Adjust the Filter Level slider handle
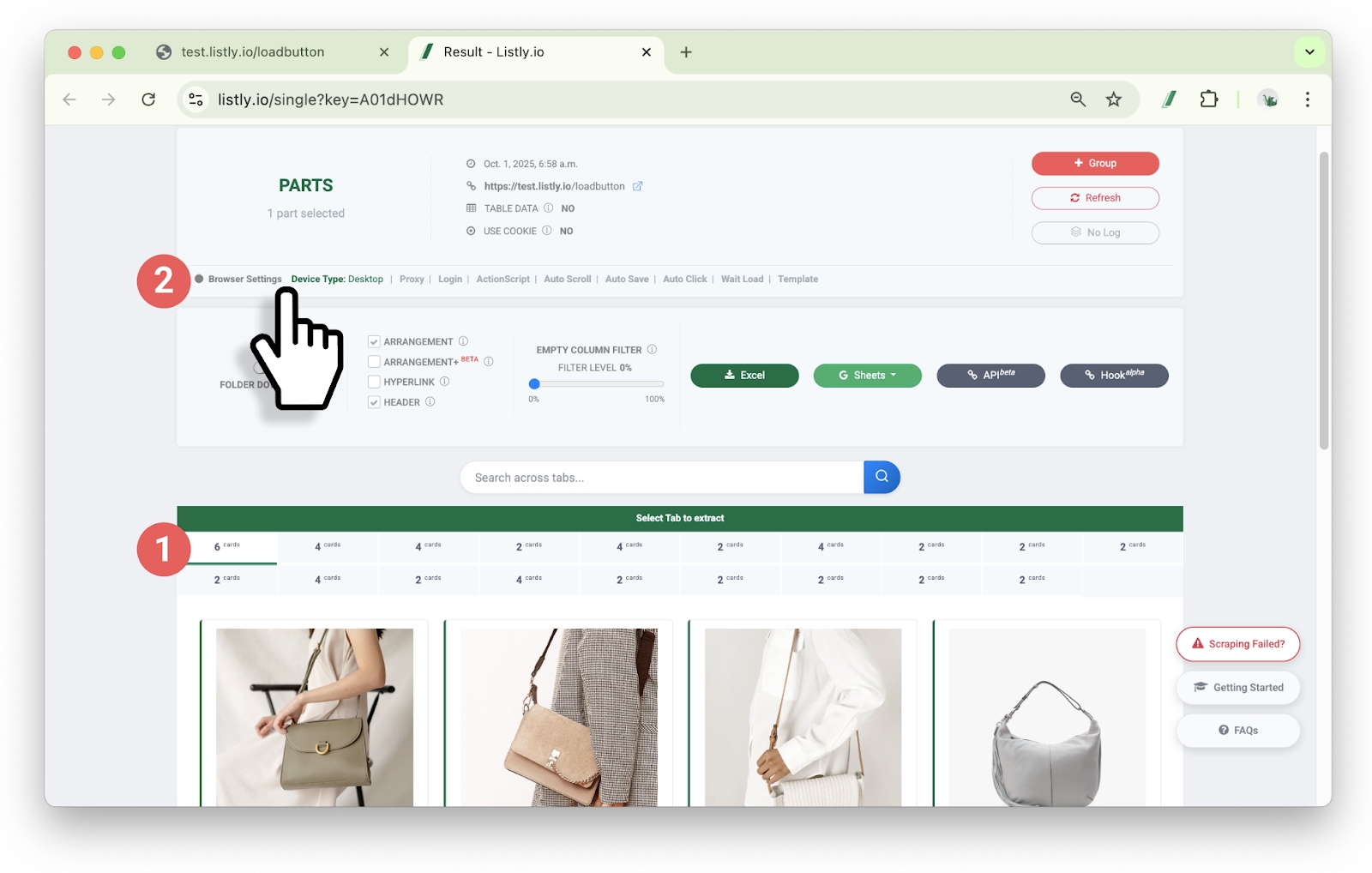This screenshot has height=873, width=1372. [534, 384]
